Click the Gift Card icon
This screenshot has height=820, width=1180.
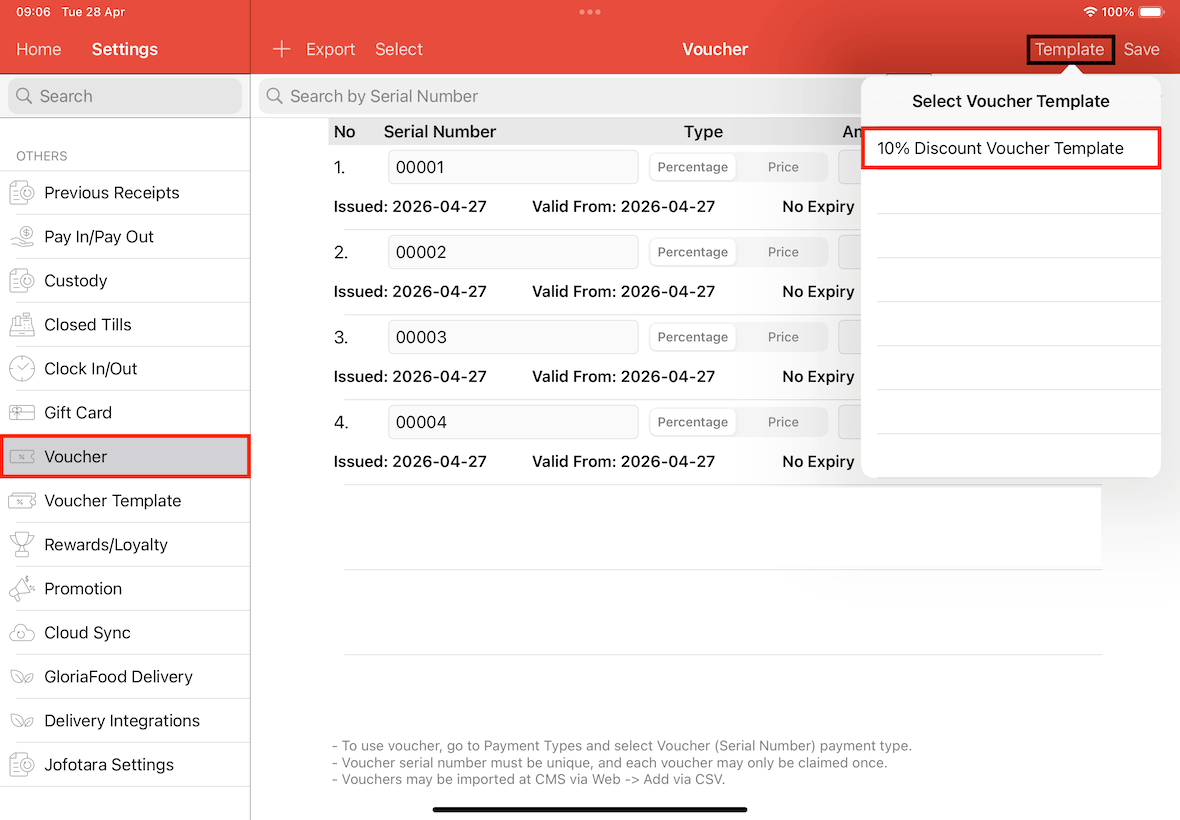point(22,413)
